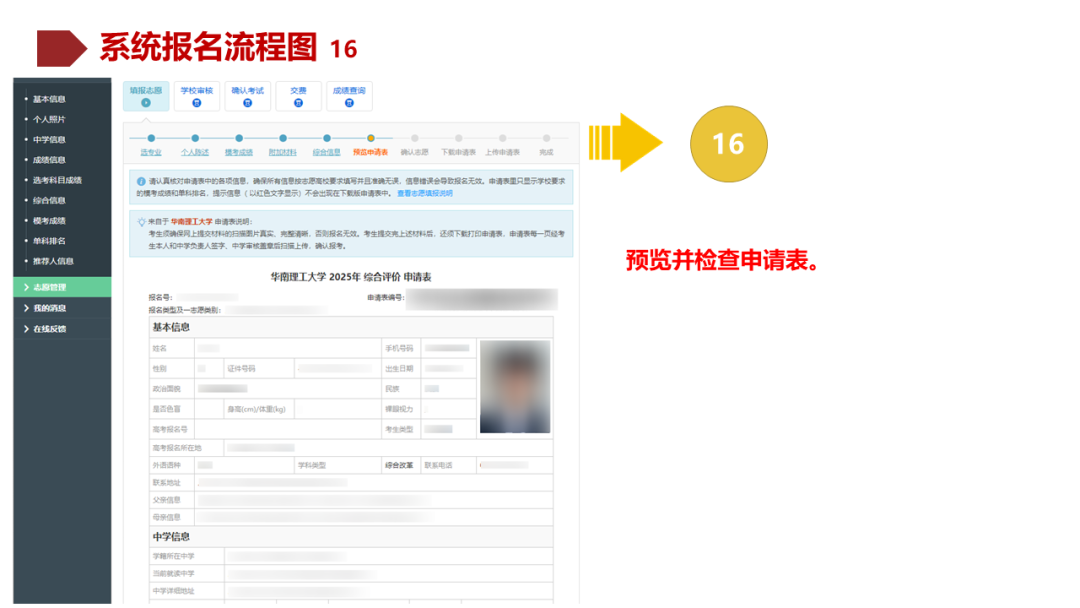Viewport: 1080px width, 608px height.
Task: Click the 综合信息 step link
Action: [326, 152]
